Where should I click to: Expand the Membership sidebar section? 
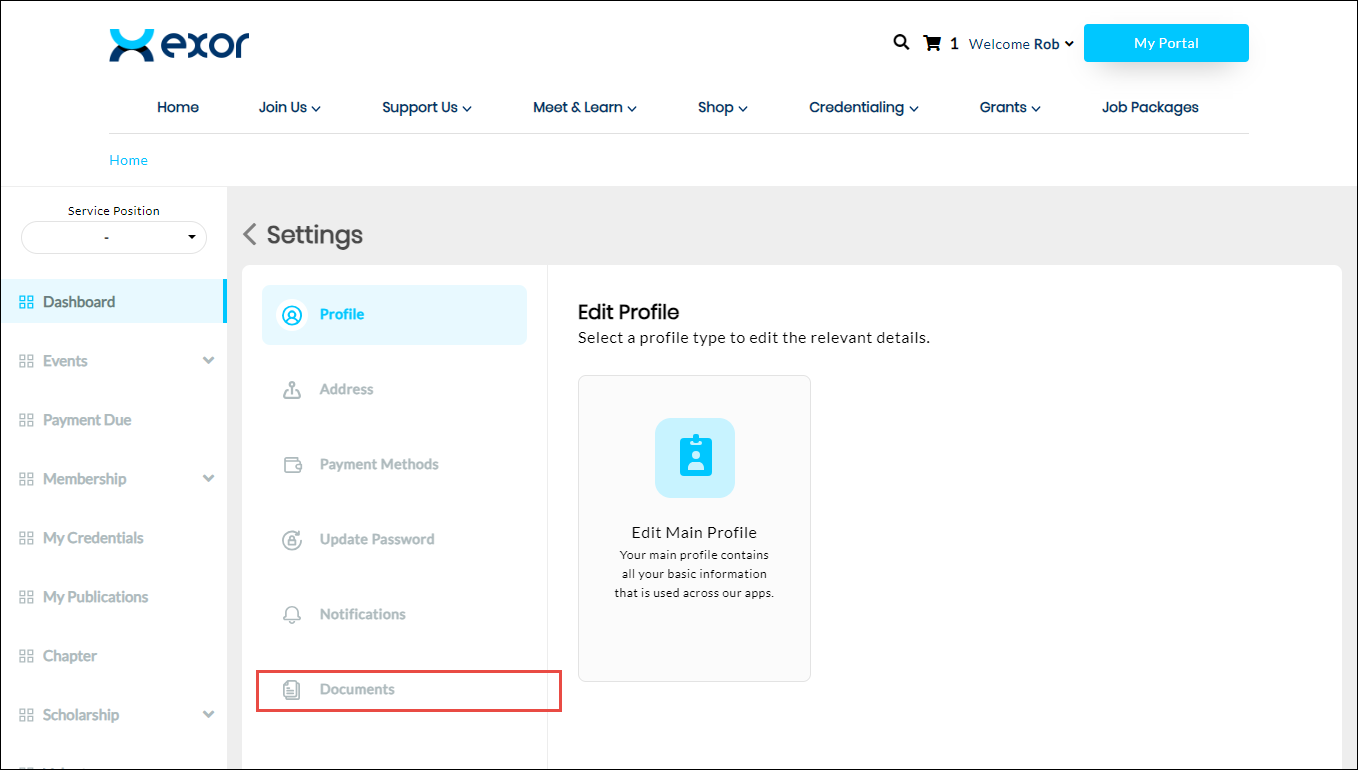(x=208, y=479)
